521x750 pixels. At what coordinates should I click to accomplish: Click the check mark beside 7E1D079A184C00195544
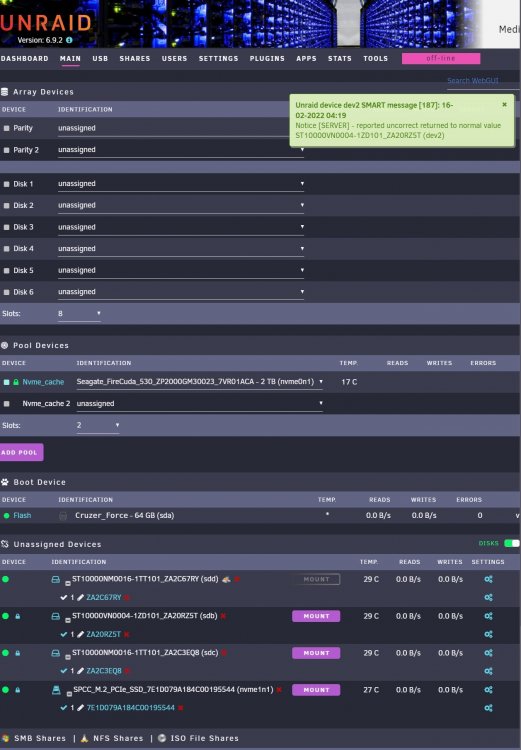[x=64, y=708]
